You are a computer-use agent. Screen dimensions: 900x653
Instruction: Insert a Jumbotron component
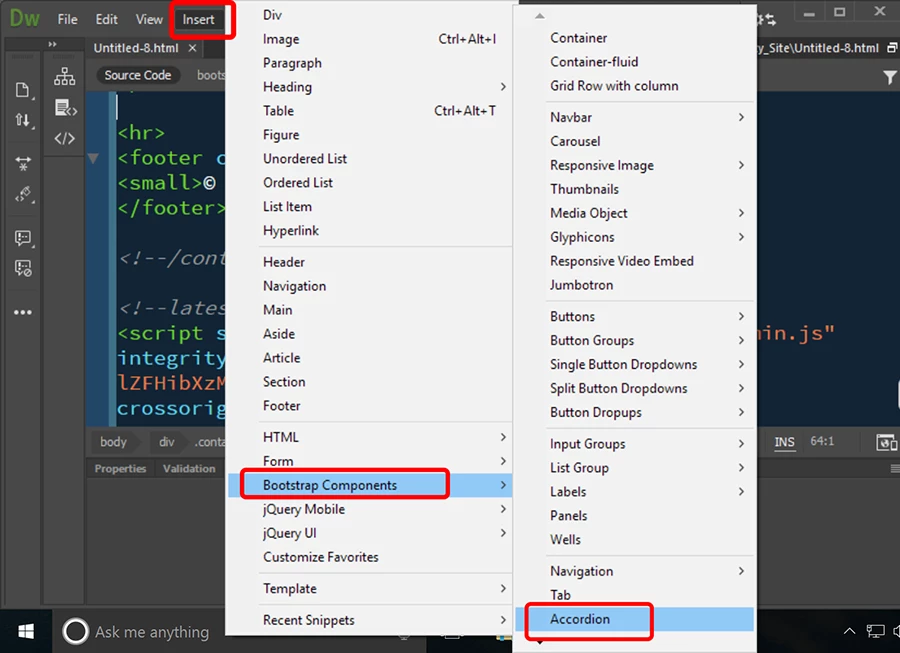click(x=634, y=285)
